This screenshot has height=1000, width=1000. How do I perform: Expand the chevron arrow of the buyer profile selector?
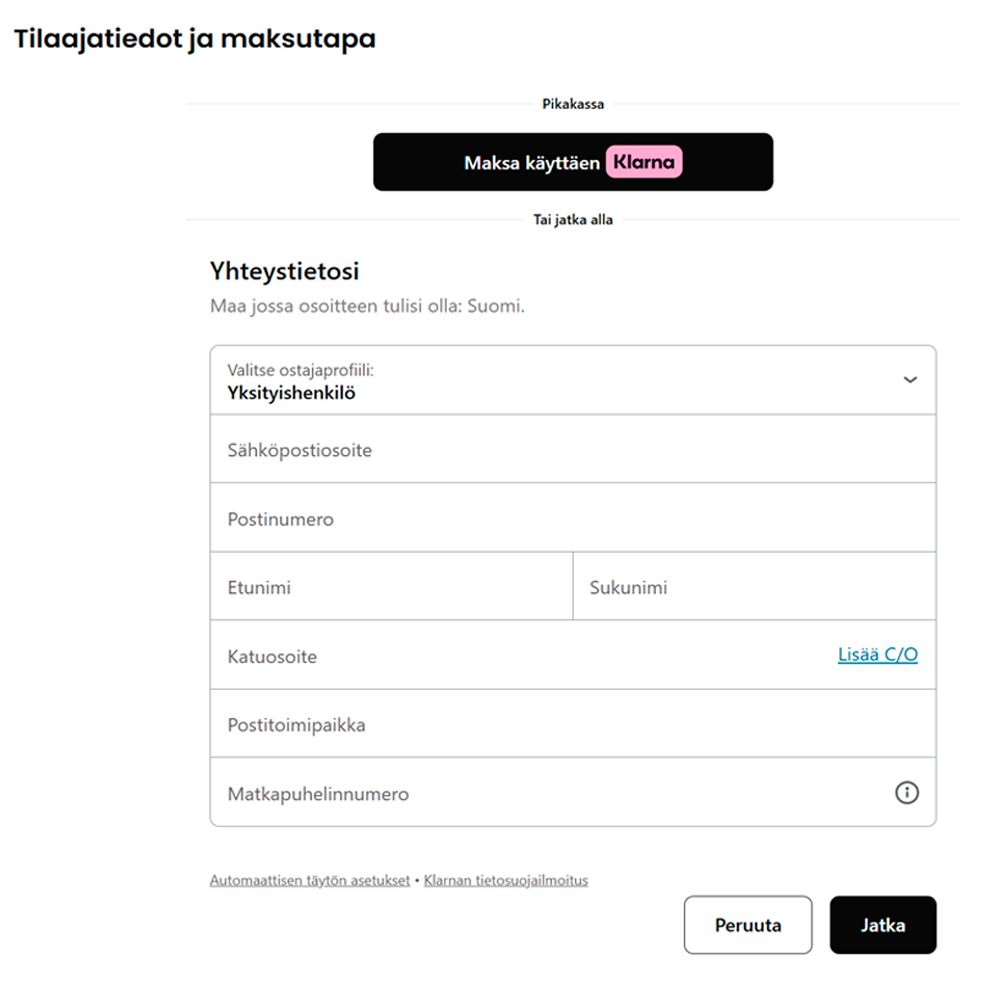(909, 380)
